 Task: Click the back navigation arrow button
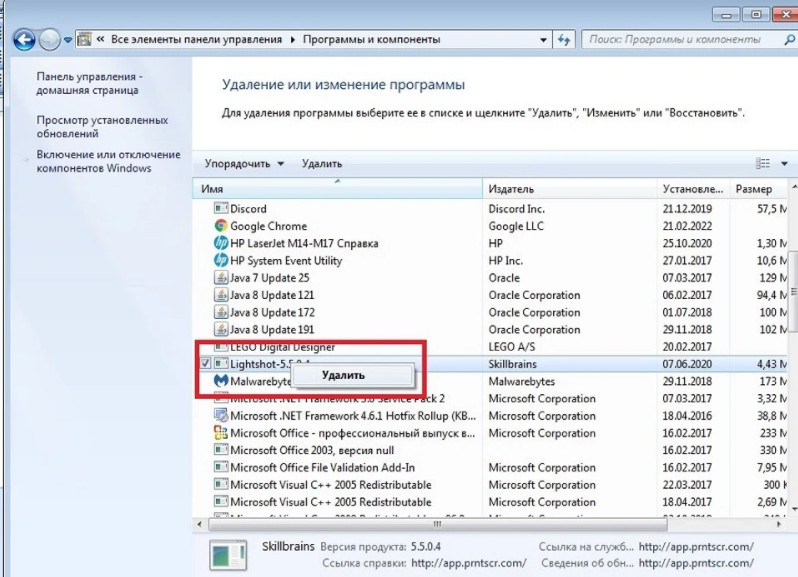pos(23,40)
